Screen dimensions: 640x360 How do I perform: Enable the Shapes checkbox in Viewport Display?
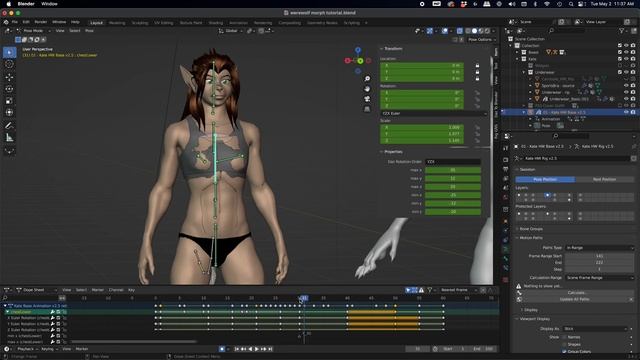(x=564, y=344)
